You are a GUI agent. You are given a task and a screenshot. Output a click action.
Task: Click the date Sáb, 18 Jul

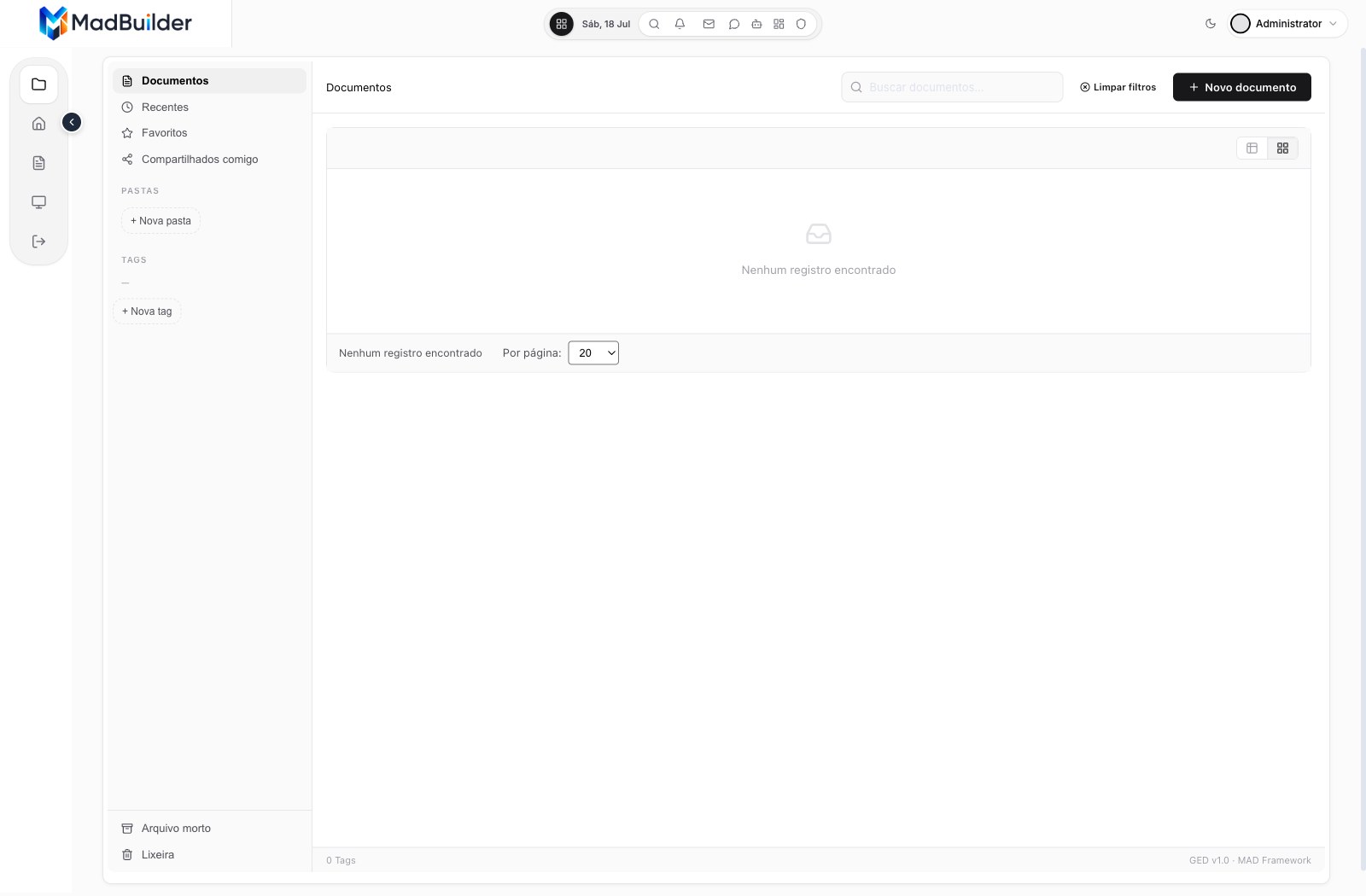[606, 24]
